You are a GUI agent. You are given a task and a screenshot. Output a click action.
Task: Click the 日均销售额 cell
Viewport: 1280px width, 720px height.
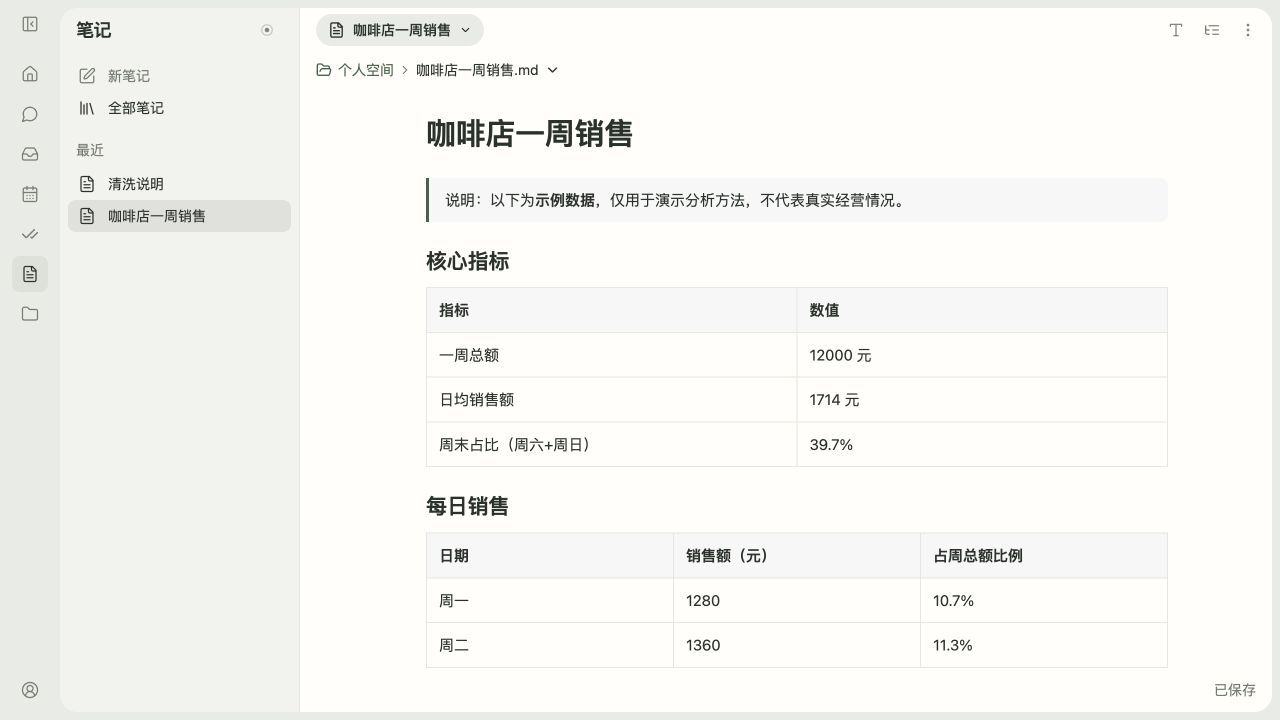pyautogui.click(x=612, y=400)
